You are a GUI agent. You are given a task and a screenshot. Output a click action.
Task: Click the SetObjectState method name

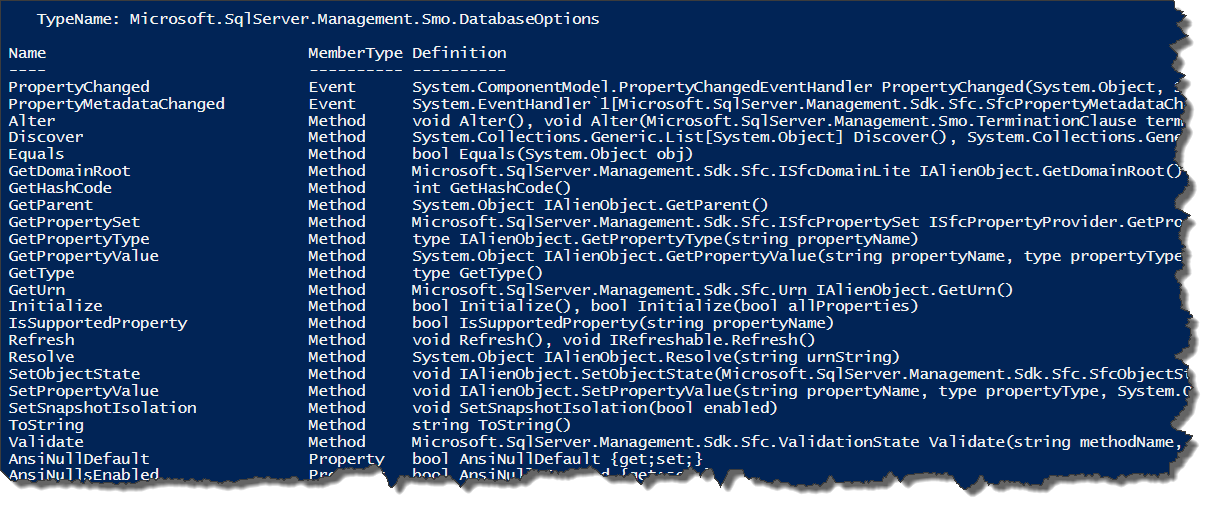74,374
